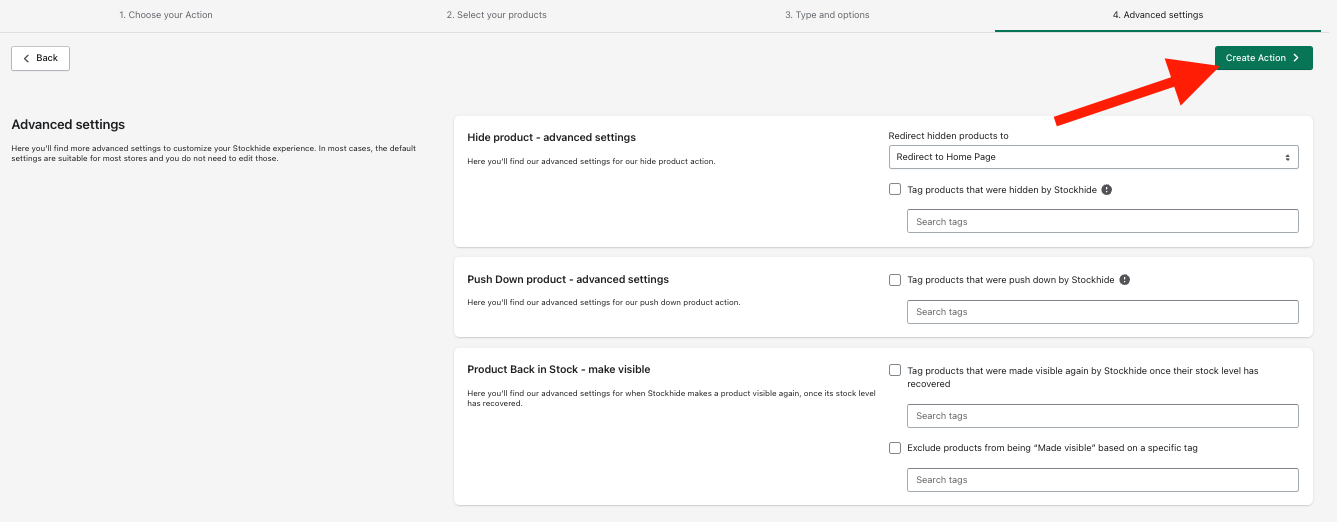Image resolution: width=1337 pixels, height=522 pixels.
Task: Switch to Select your products step
Action: [496, 15]
